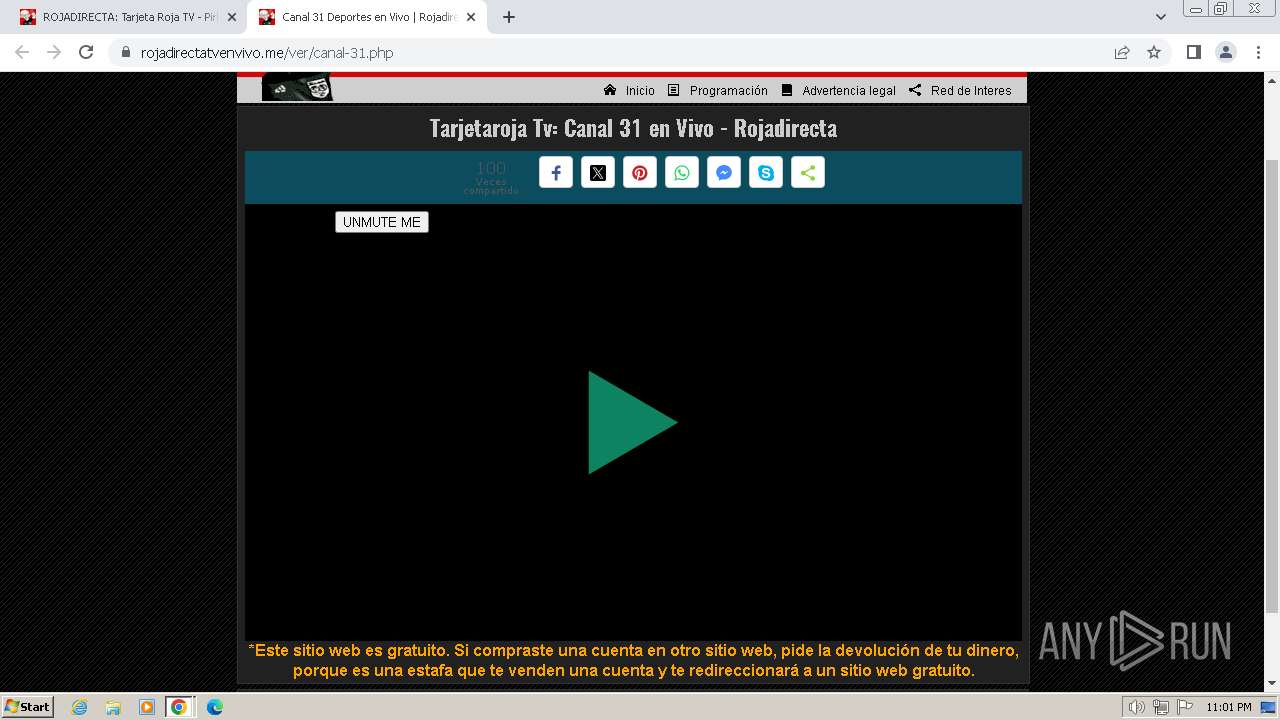This screenshot has width=1280, height=720.
Task: Share the page on Facebook
Action: (556, 173)
